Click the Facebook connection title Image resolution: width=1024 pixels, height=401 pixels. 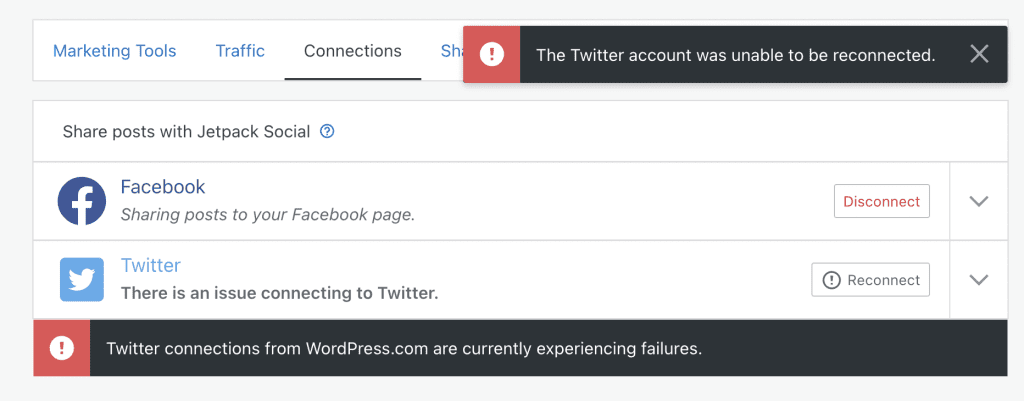[163, 187]
